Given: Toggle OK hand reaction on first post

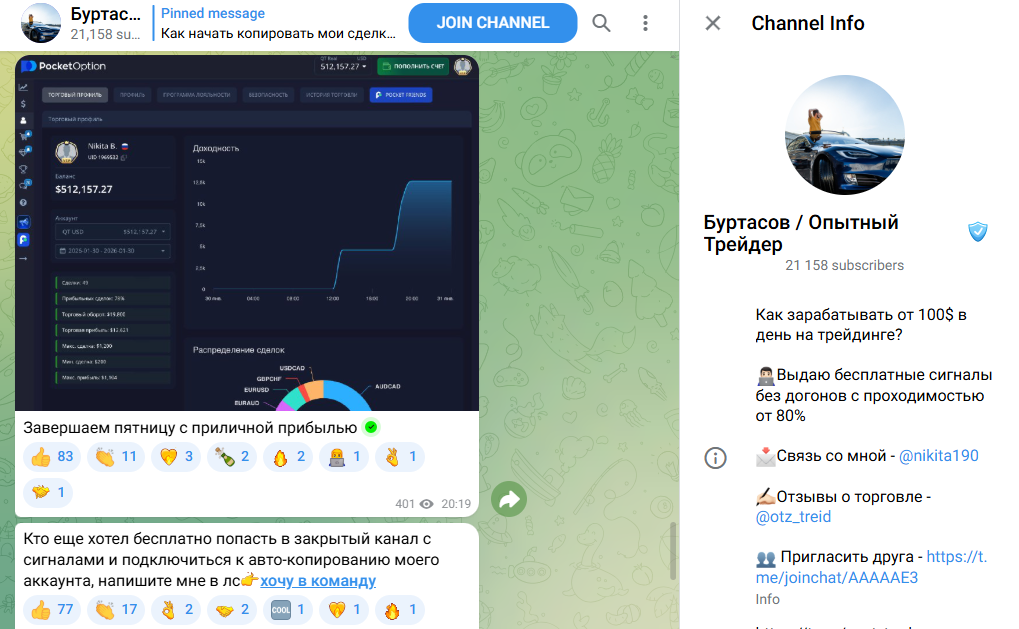Looking at the screenshot, I should [x=400, y=457].
